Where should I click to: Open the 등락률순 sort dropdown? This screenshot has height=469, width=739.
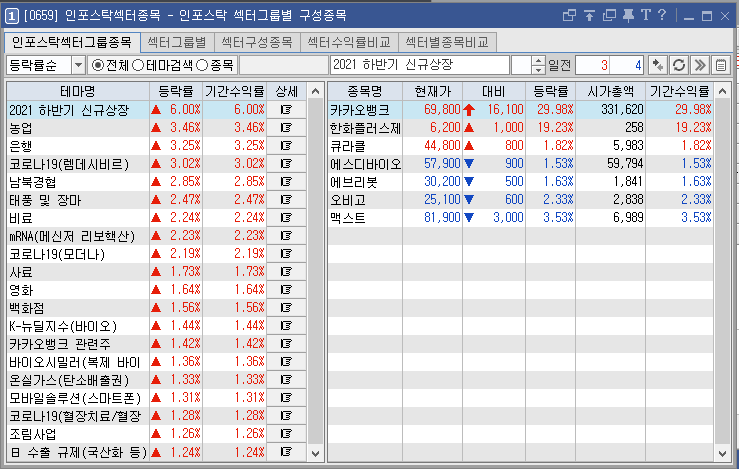78,65
